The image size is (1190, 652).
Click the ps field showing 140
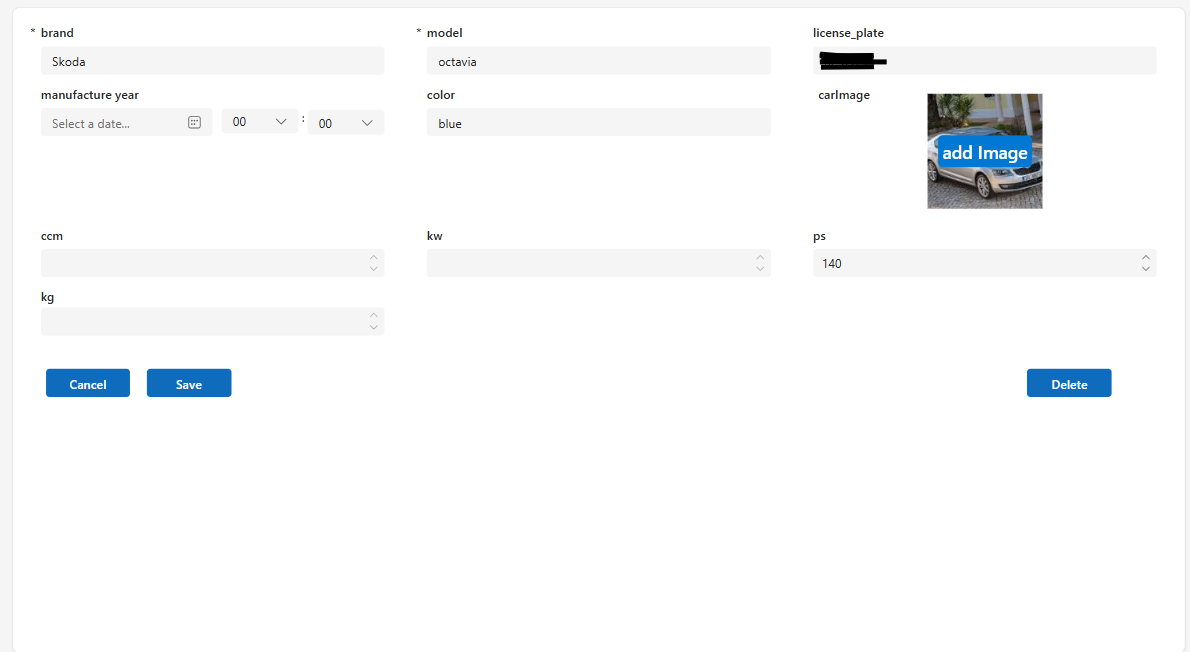pos(984,263)
